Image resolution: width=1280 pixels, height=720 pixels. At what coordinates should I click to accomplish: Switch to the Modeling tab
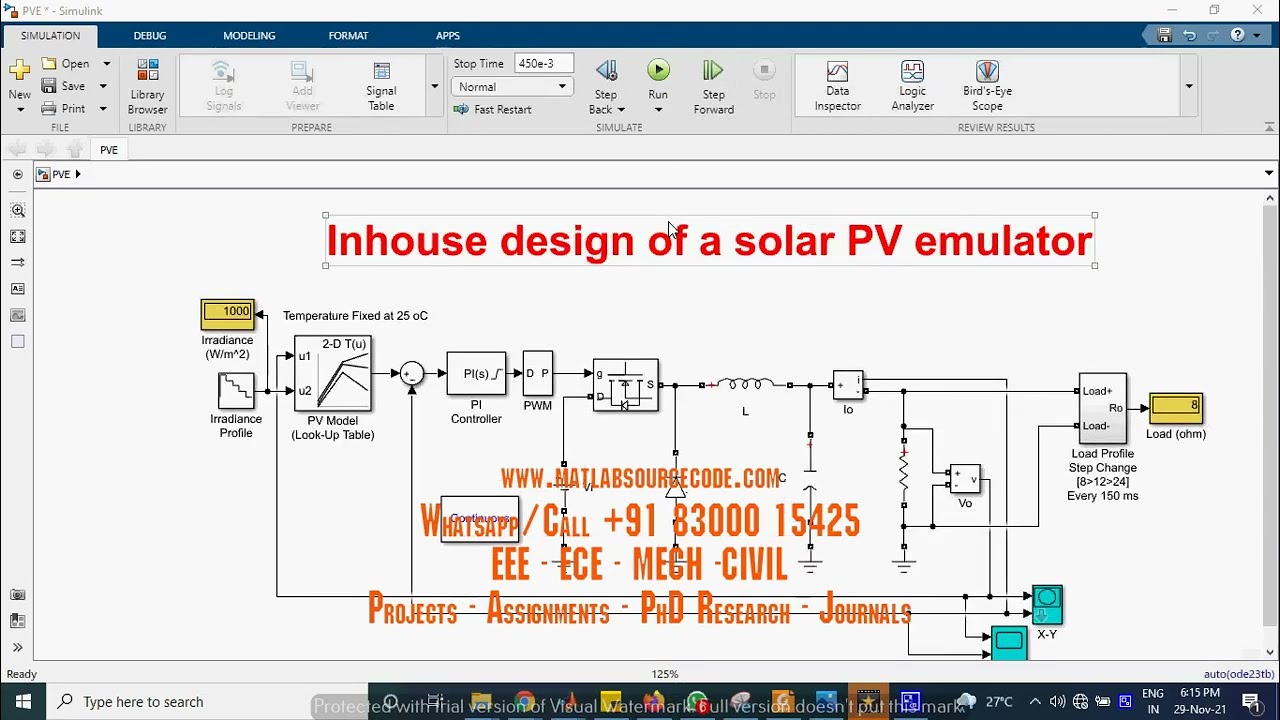[249, 35]
